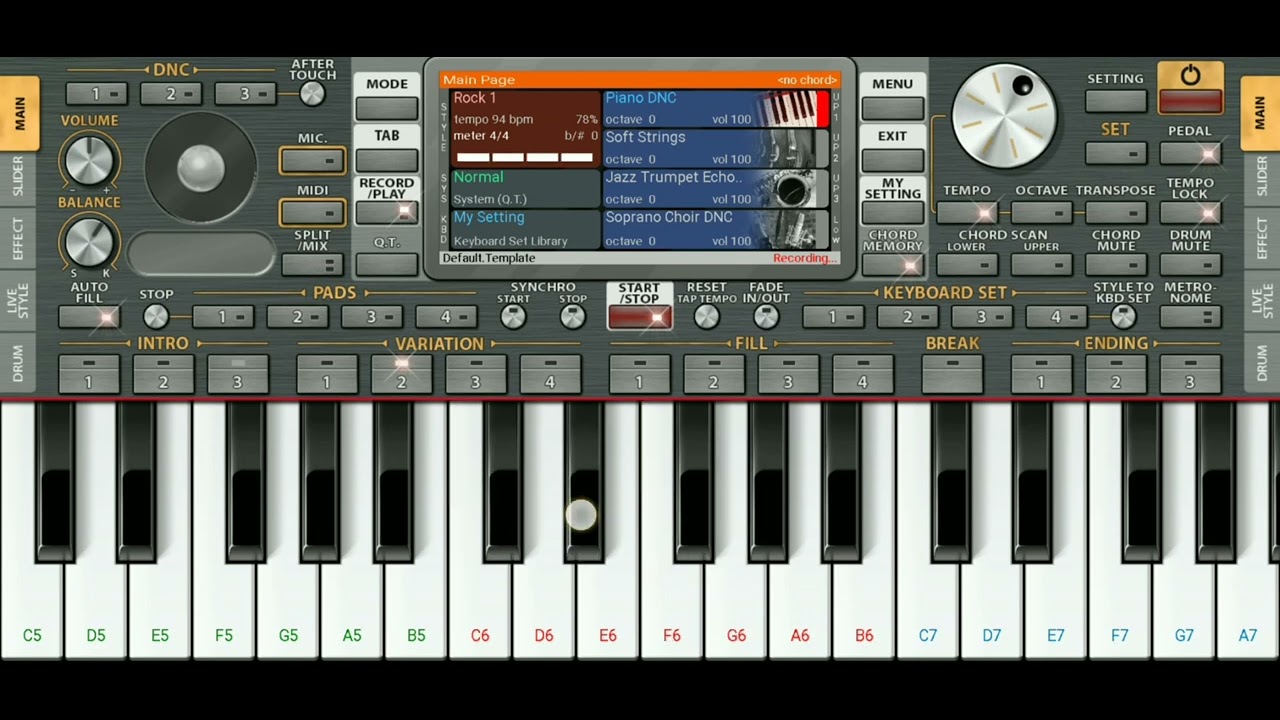Tap the joystick pitch controller
Screen dimensions: 1280x720
(201, 167)
